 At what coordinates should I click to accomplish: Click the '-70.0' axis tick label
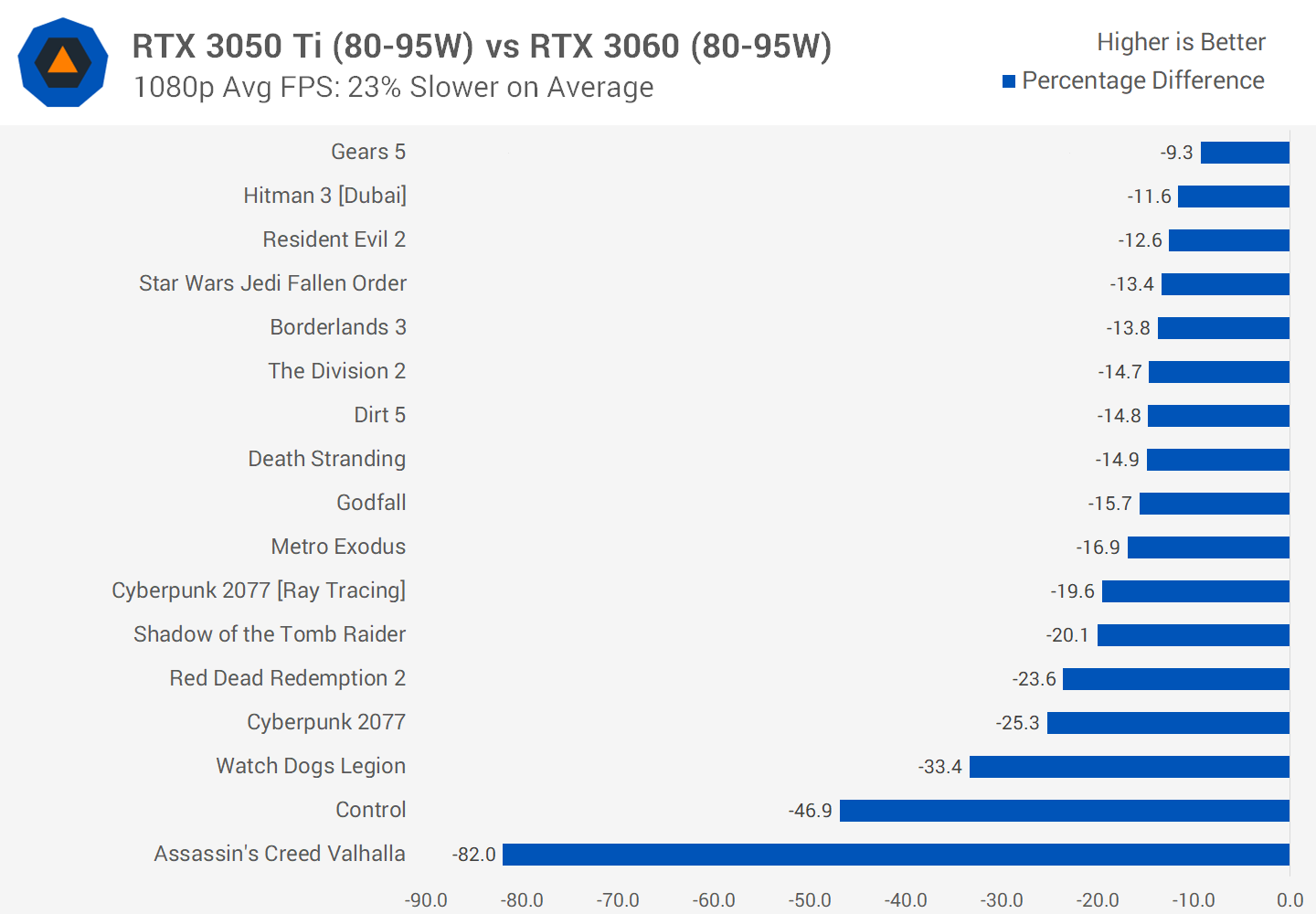coord(618,900)
